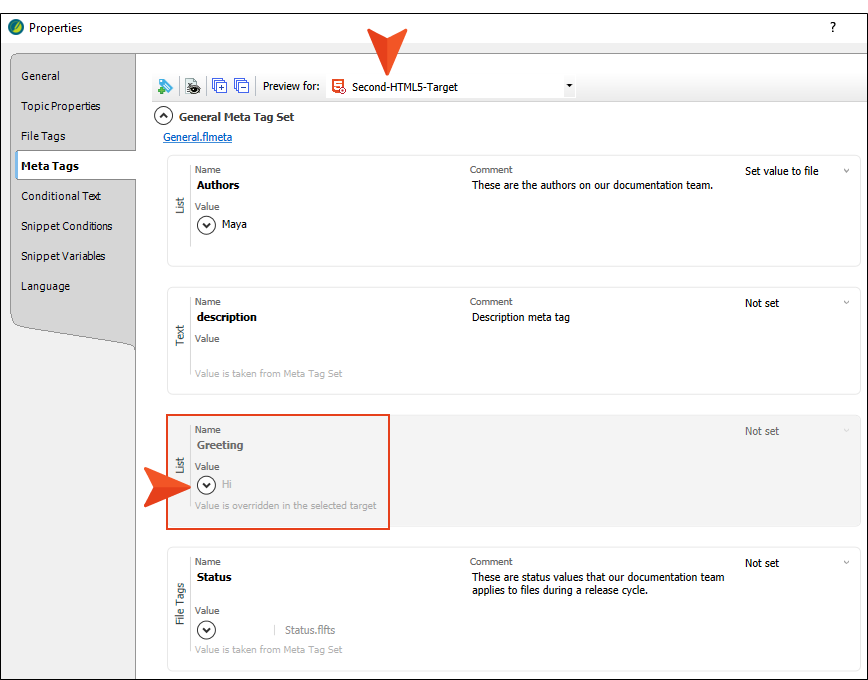Switch to the Conditional Text tab
The height and width of the screenshot is (680, 868).
(61, 196)
